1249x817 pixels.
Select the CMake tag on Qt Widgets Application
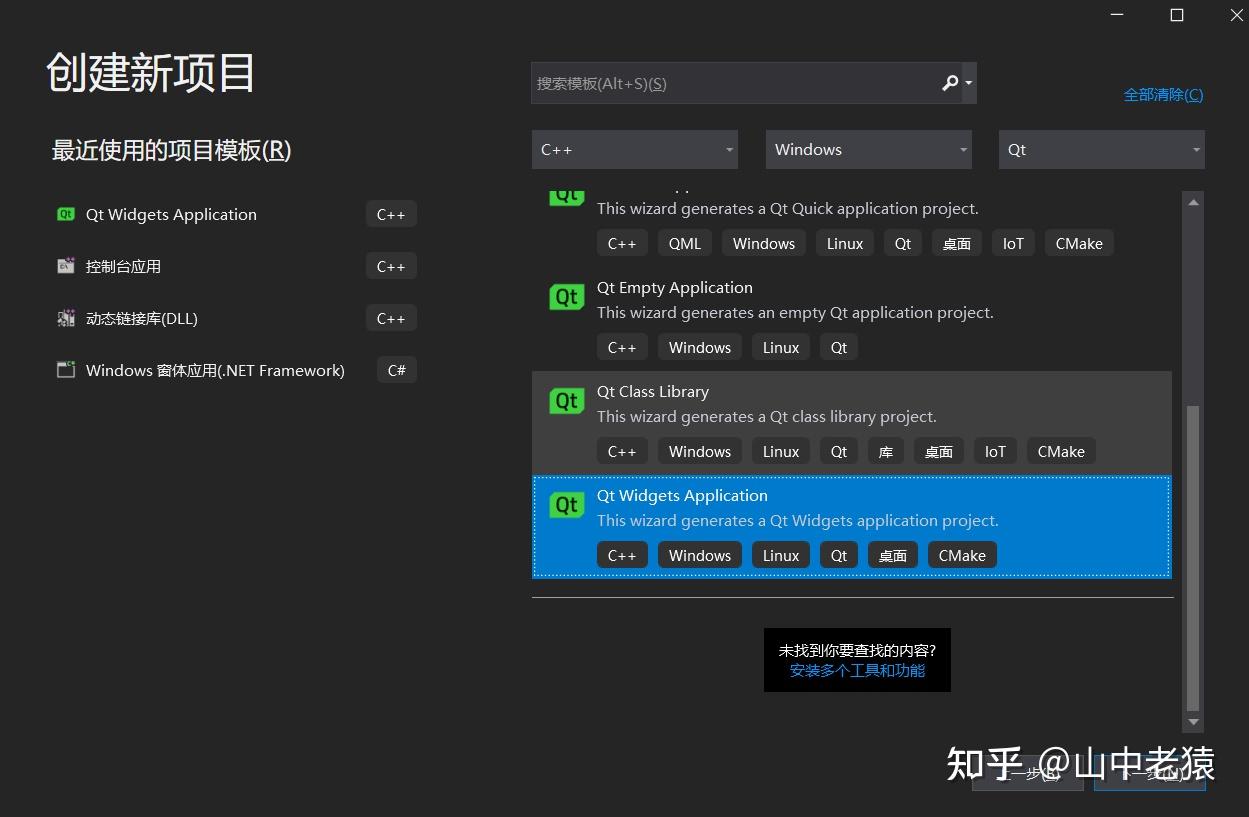(961, 555)
